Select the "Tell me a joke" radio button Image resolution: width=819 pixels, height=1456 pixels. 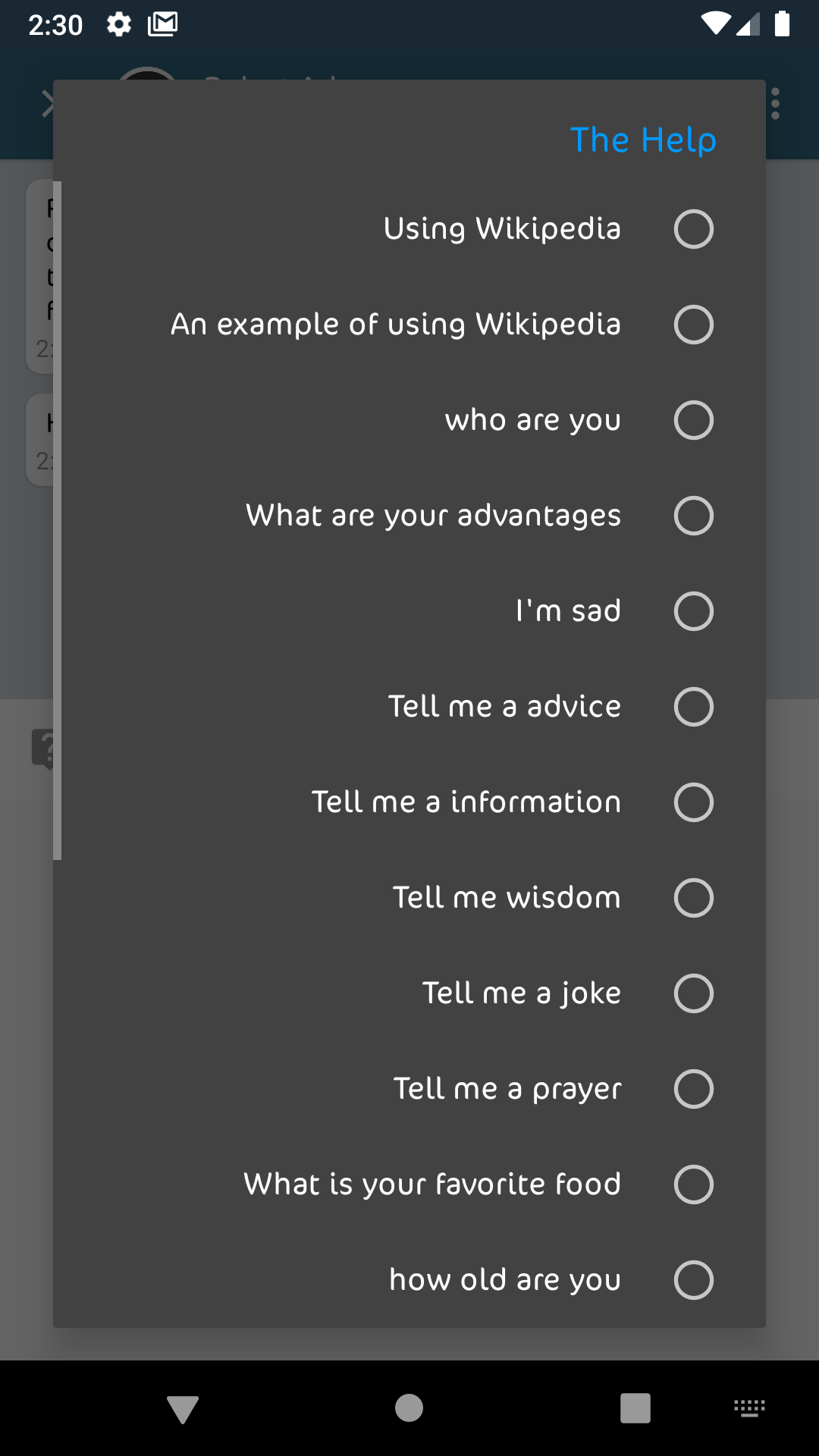(693, 993)
